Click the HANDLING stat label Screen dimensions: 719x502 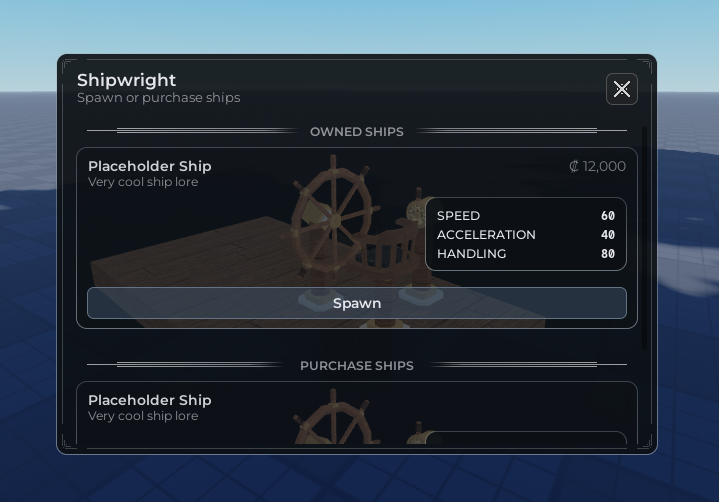tap(471, 254)
